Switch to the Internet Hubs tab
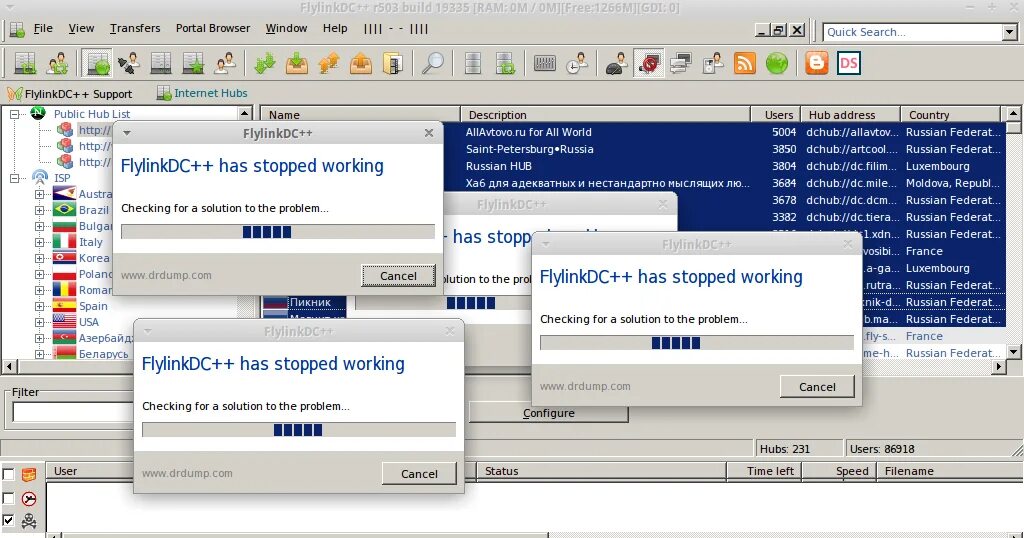This screenshot has width=1024, height=538. point(202,93)
